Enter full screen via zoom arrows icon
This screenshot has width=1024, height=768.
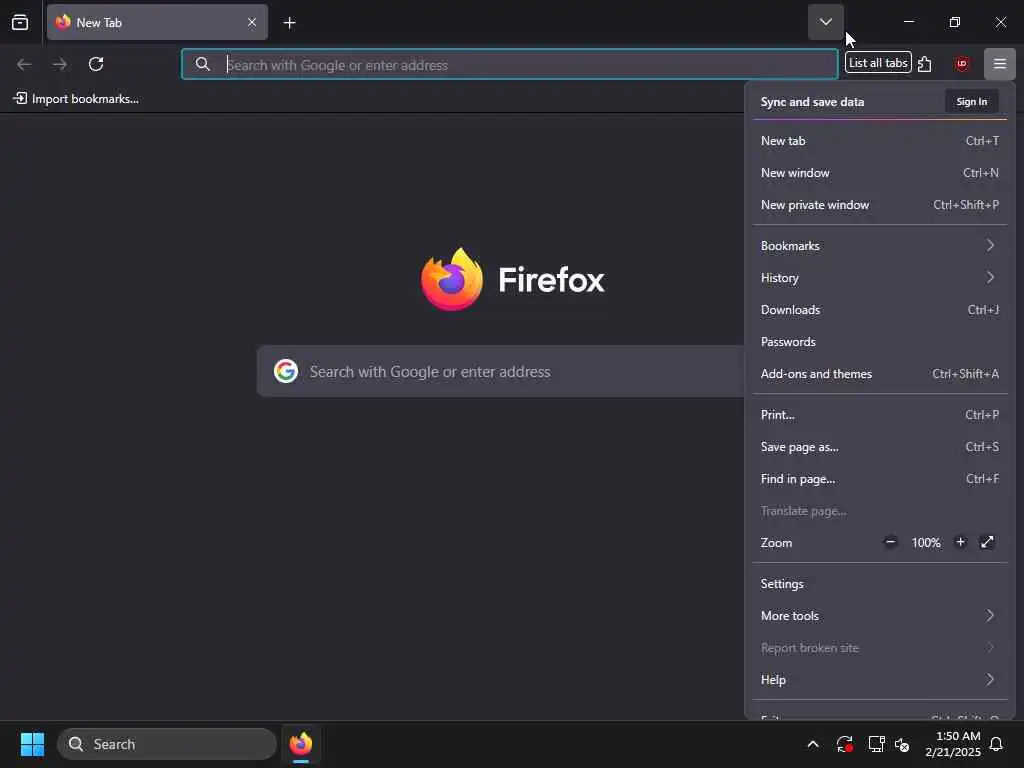click(987, 542)
